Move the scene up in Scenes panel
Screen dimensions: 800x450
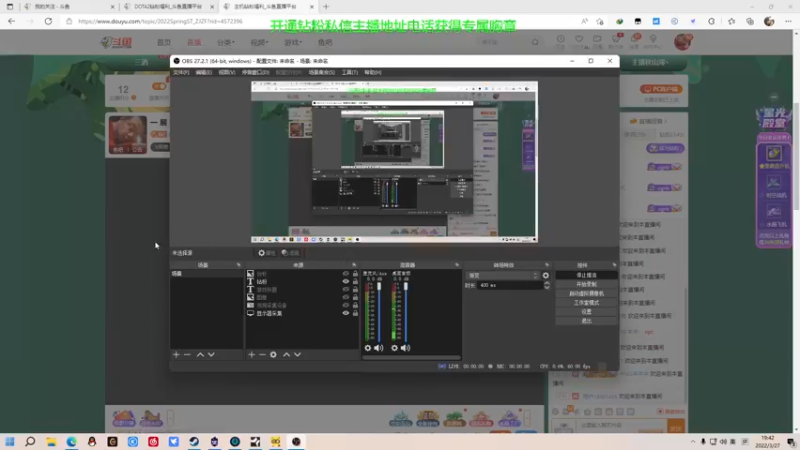[200, 355]
